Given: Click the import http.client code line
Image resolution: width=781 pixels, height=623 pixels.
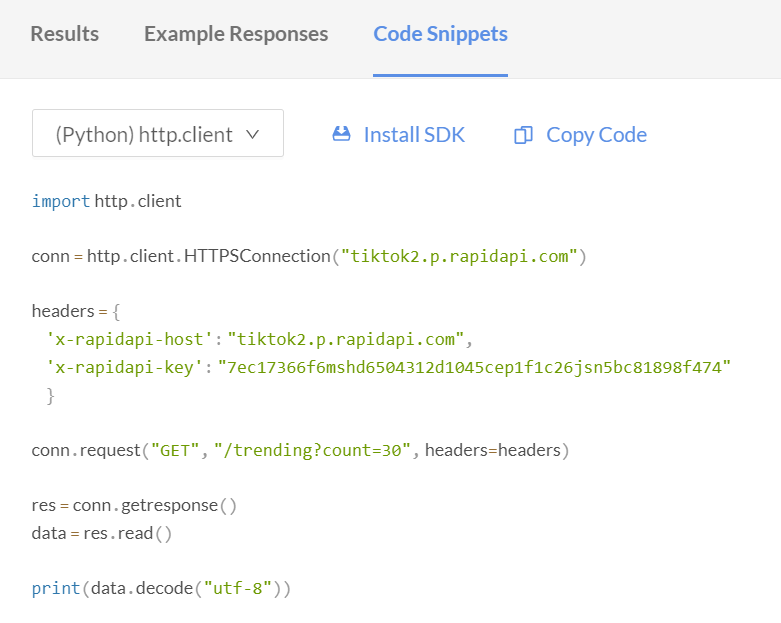Looking at the screenshot, I should click(107, 201).
